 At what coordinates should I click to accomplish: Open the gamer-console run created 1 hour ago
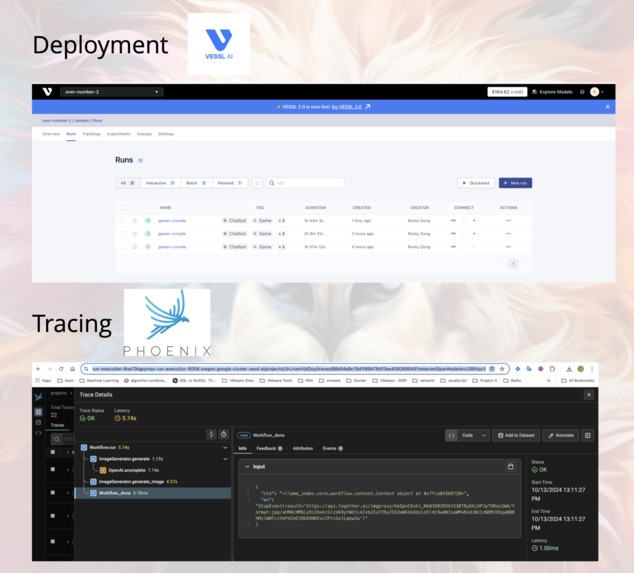coord(172,221)
